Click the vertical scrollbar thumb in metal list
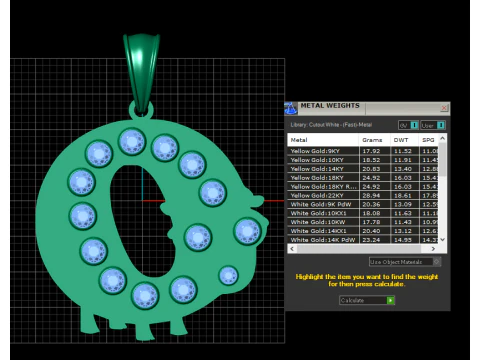This screenshot has width=480, height=360. (x=443, y=159)
